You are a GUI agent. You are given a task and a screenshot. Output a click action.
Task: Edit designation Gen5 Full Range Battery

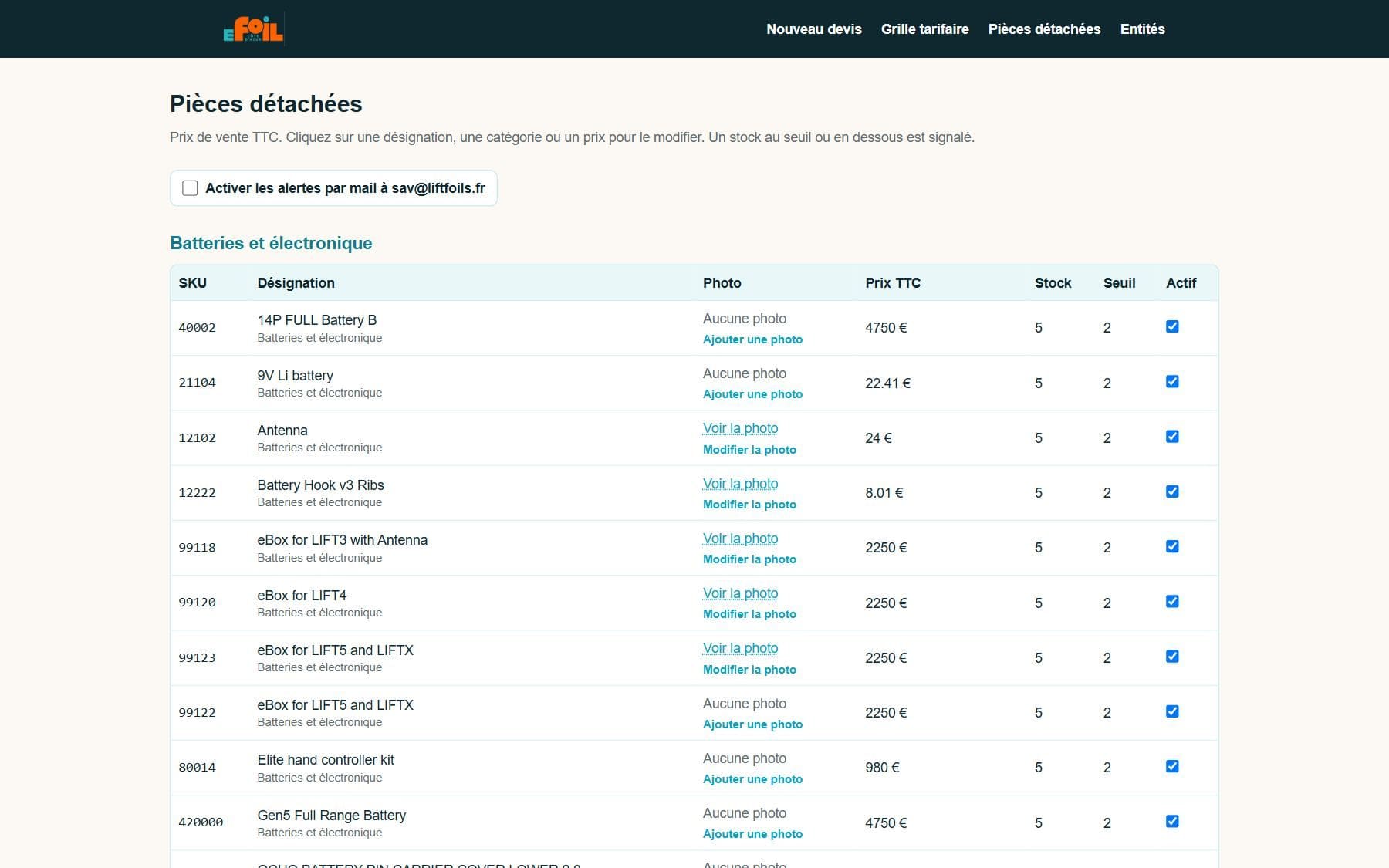click(x=332, y=816)
